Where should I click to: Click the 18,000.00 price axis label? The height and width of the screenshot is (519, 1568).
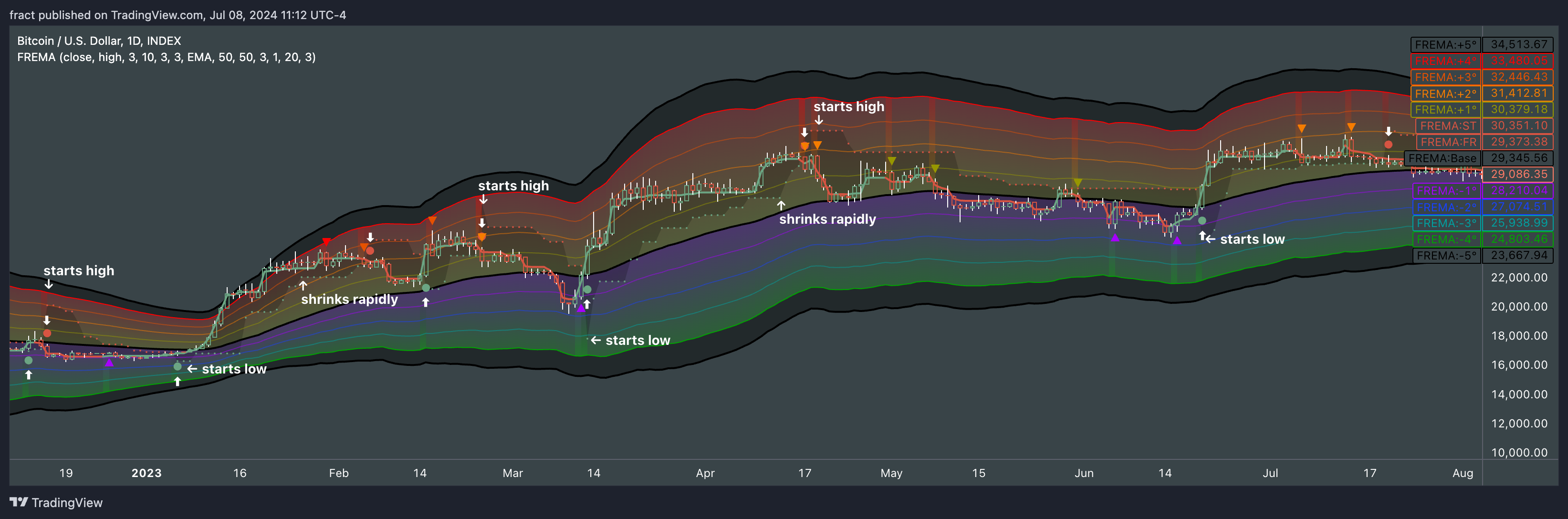1519,336
